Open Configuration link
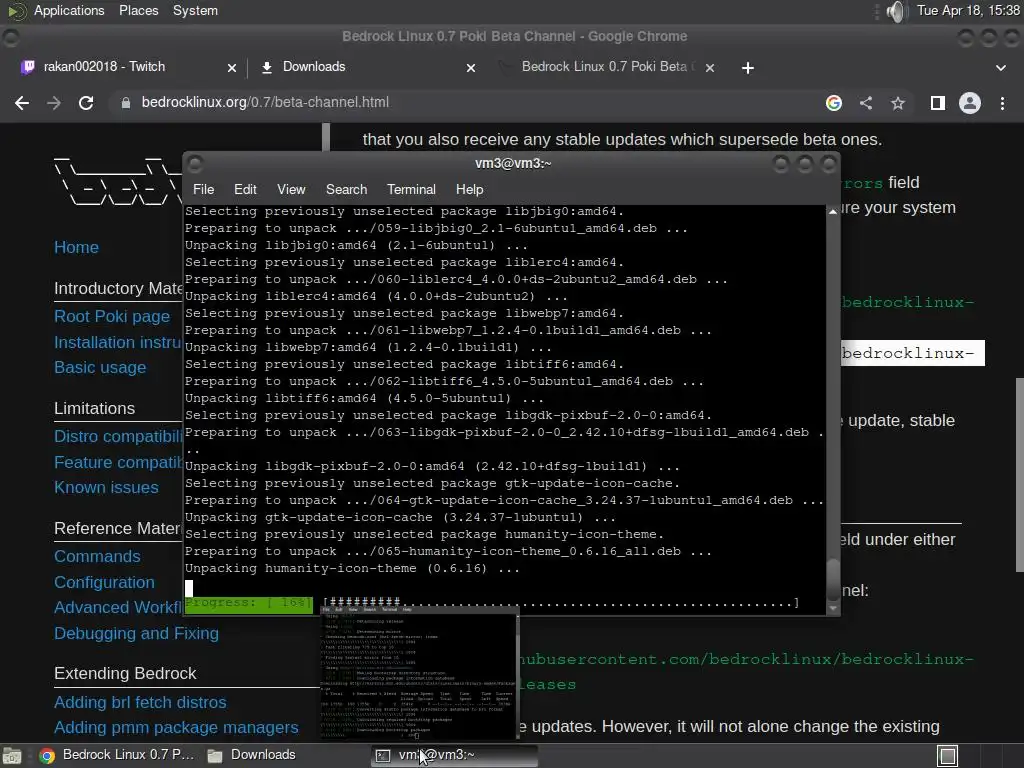The width and height of the screenshot is (1024, 768). click(104, 583)
